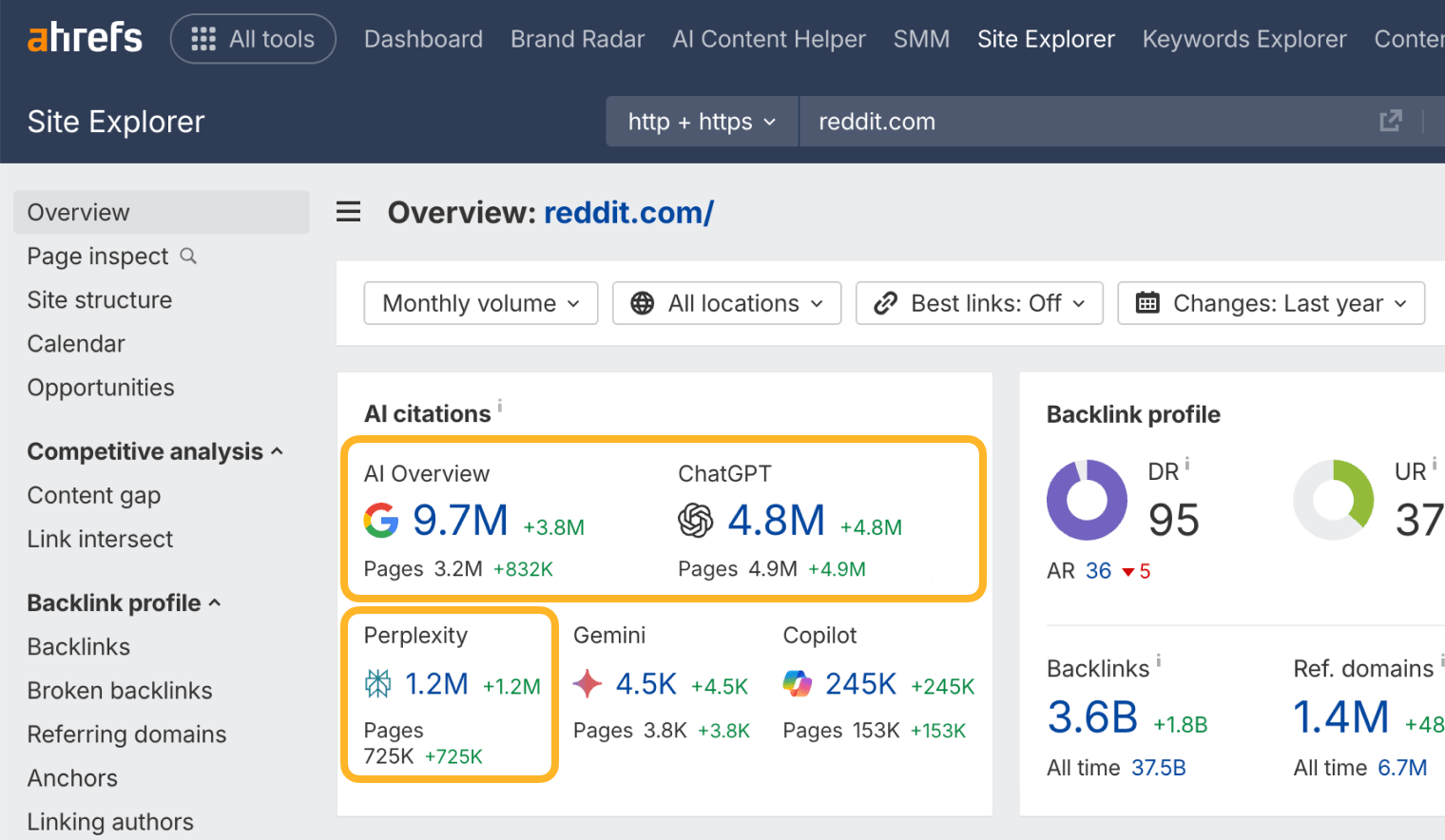The height and width of the screenshot is (840, 1445).
Task: Open the SMM tool
Action: 921,39
